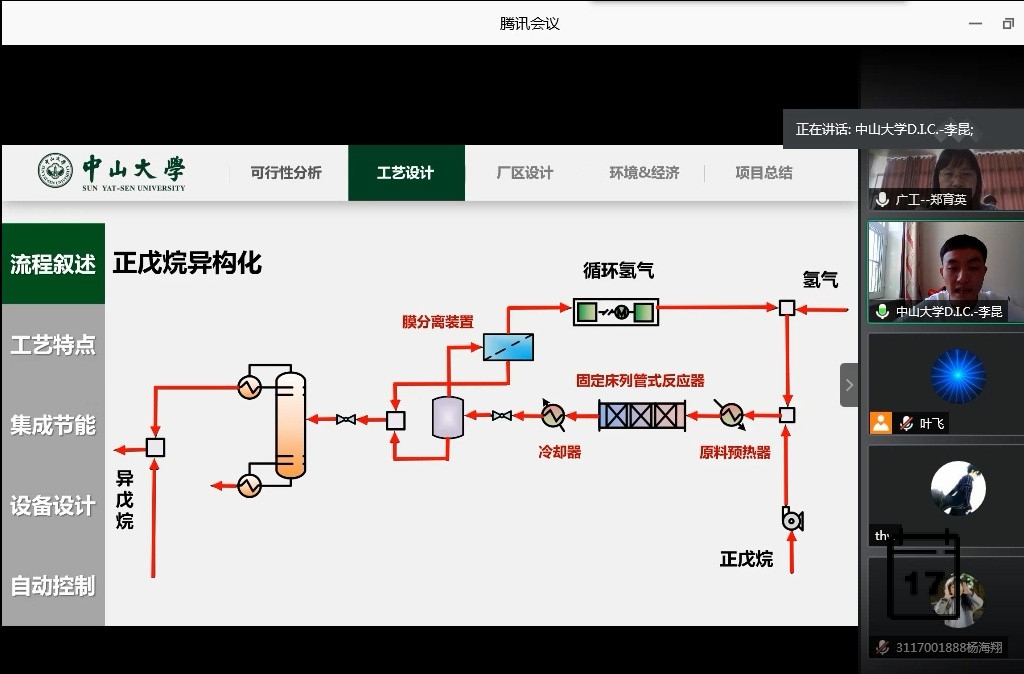Select video thumbnail of 中山大学D.I.C.-李昆
Screen dimensions: 1024x674
coord(945,265)
